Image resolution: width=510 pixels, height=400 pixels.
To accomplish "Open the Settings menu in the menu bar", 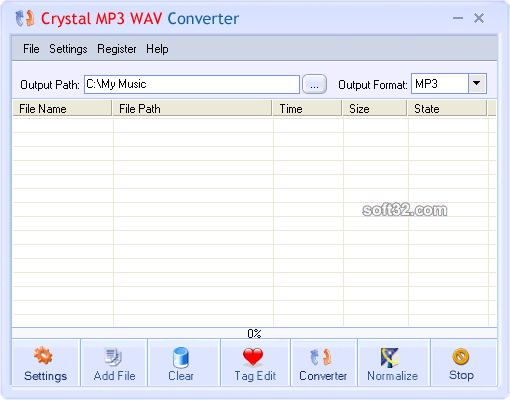I will click(x=68, y=49).
